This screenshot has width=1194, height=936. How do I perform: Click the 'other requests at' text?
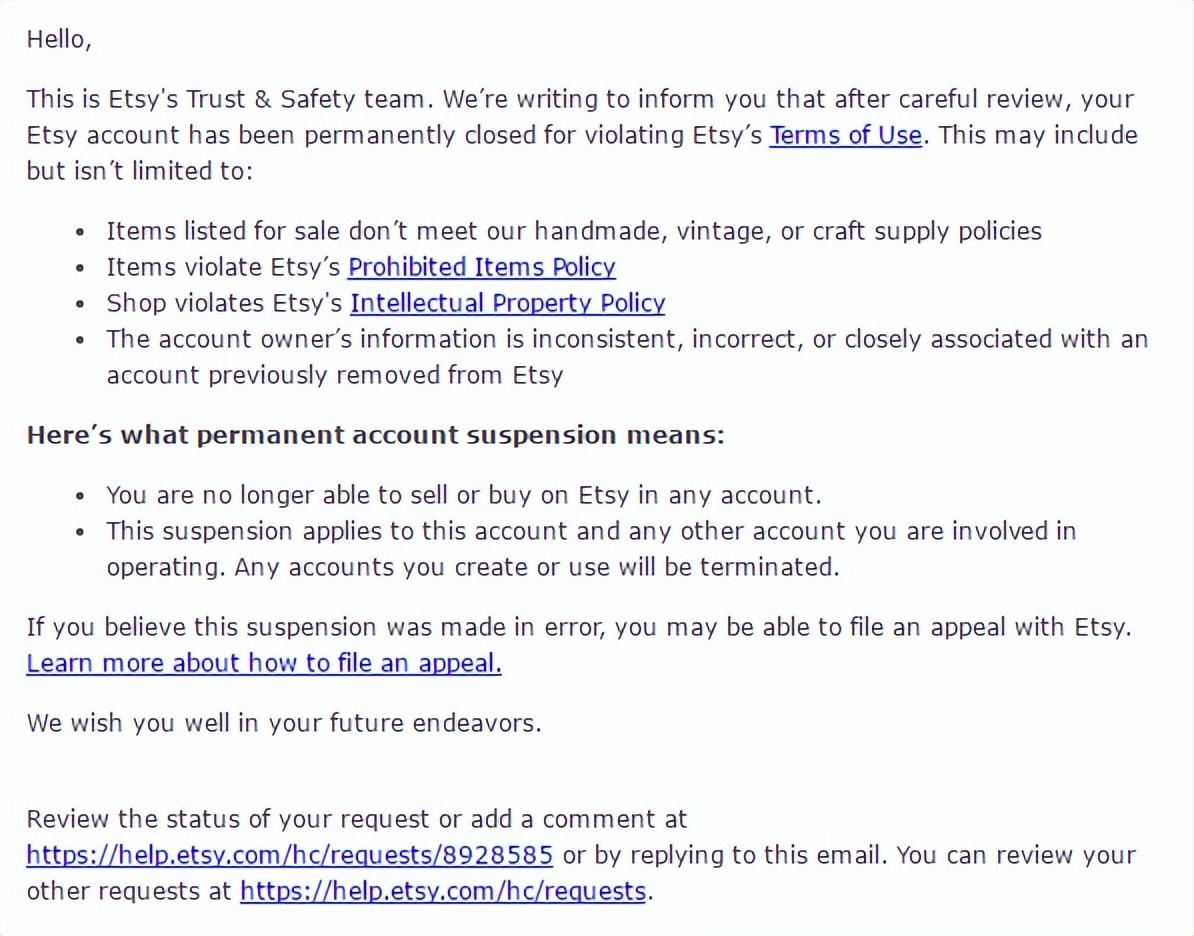[129, 891]
